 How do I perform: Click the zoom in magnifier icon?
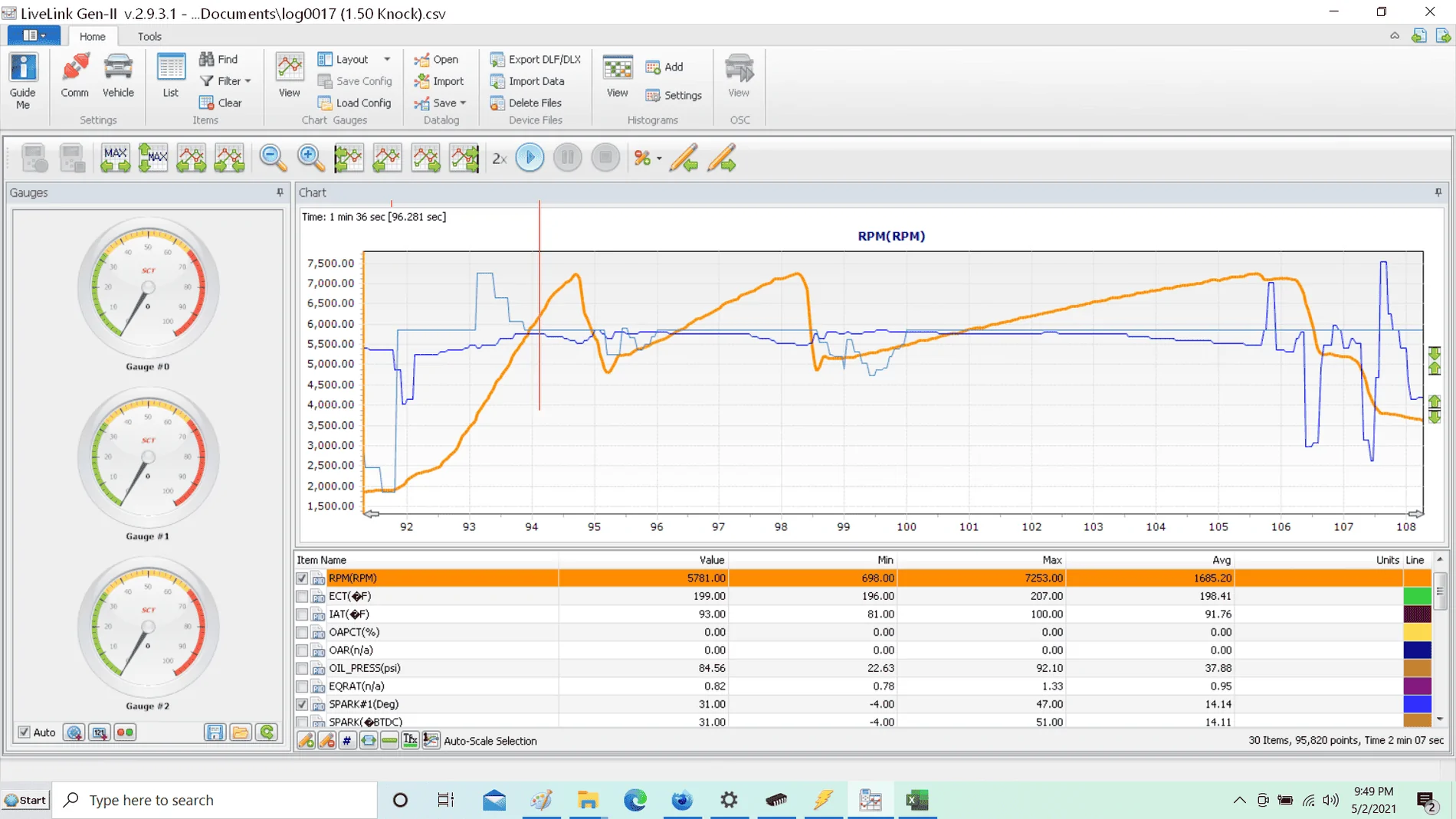pos(310,158)
